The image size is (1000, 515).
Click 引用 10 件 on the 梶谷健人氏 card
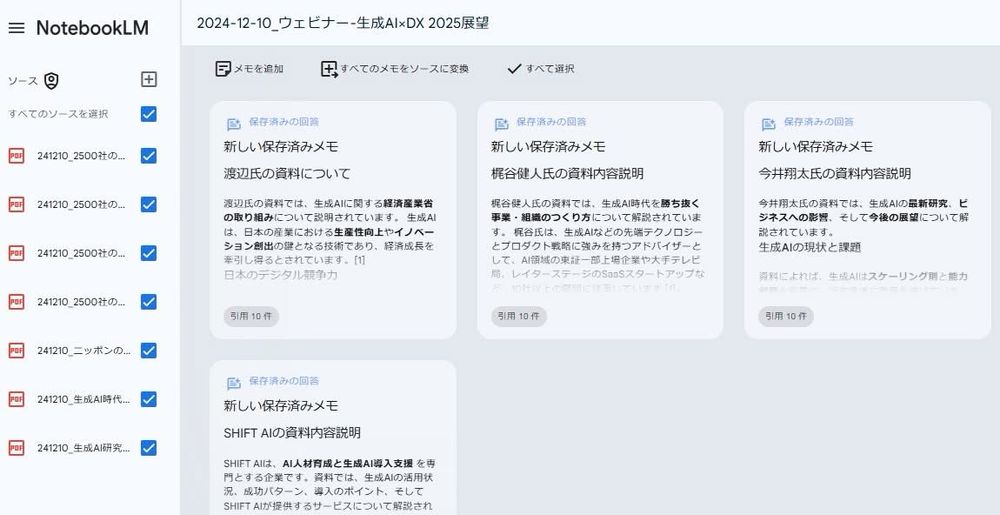click(518, 316)
